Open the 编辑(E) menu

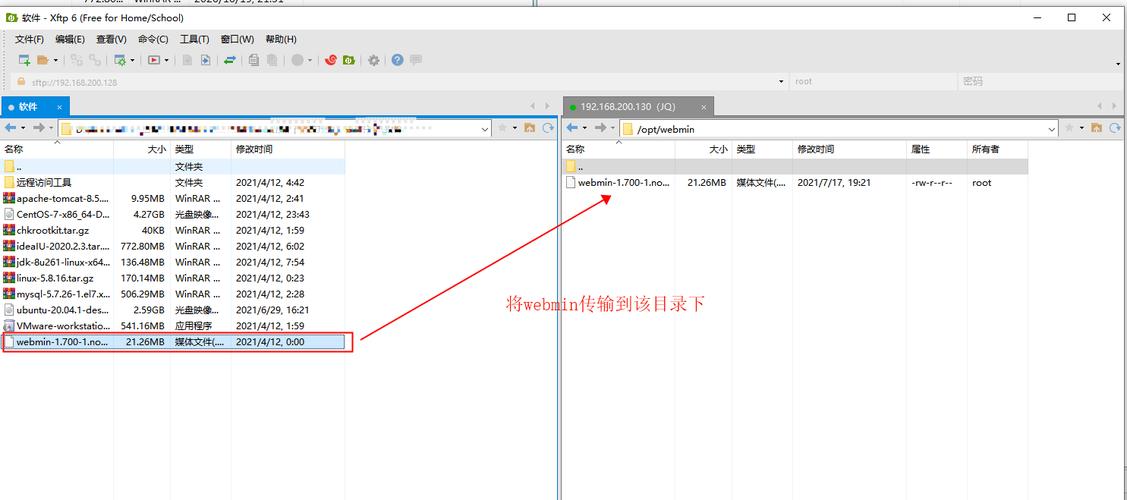pos(70,40)
